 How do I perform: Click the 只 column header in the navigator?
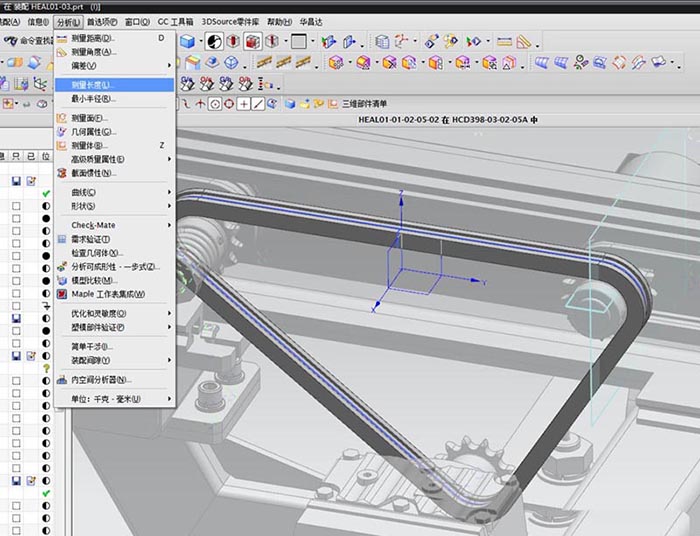(x=16, y=156)
